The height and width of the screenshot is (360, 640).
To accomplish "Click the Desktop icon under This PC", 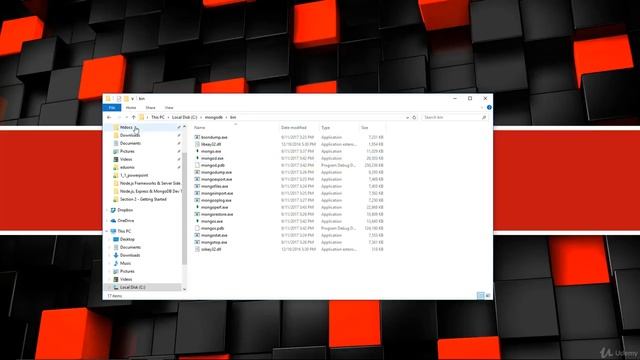I will coord(116,239).
